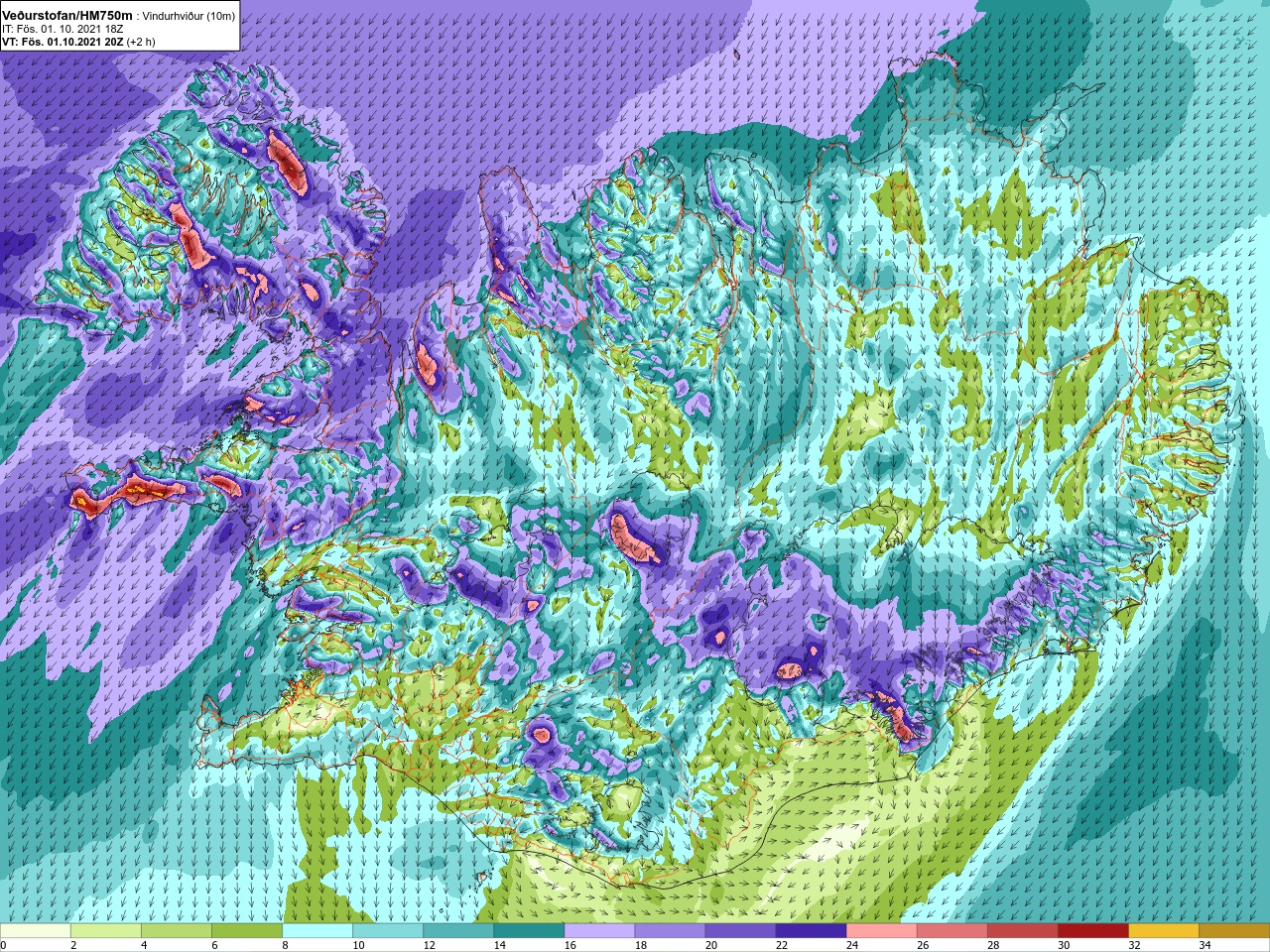Pick the 22–24 dark indigo legend swatch

click(811, 931)
